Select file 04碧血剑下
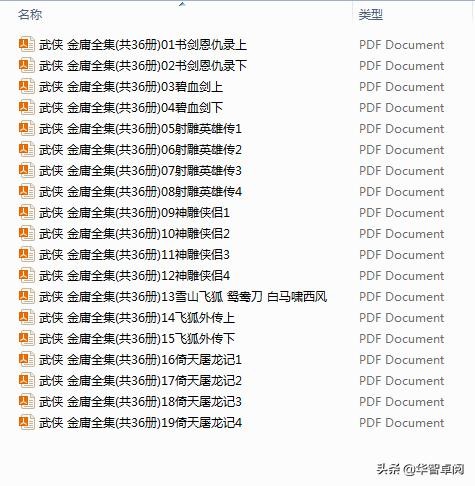Image resolution: width=475 pixels, height=486 pixels. pyautogui.click(x=131, y=108)
